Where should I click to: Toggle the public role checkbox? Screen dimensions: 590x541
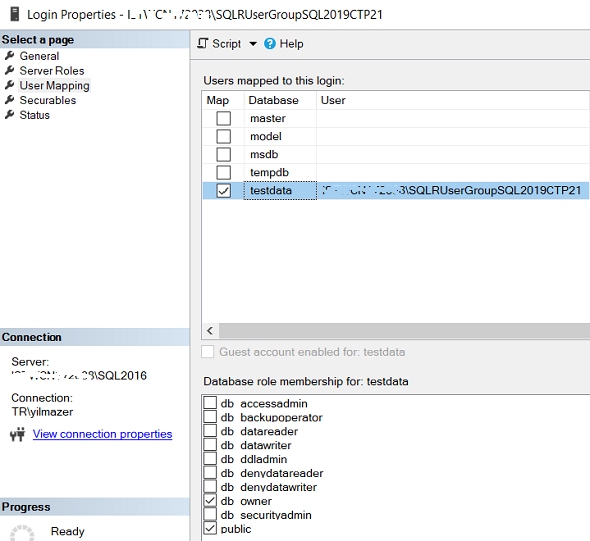[210, 528]
